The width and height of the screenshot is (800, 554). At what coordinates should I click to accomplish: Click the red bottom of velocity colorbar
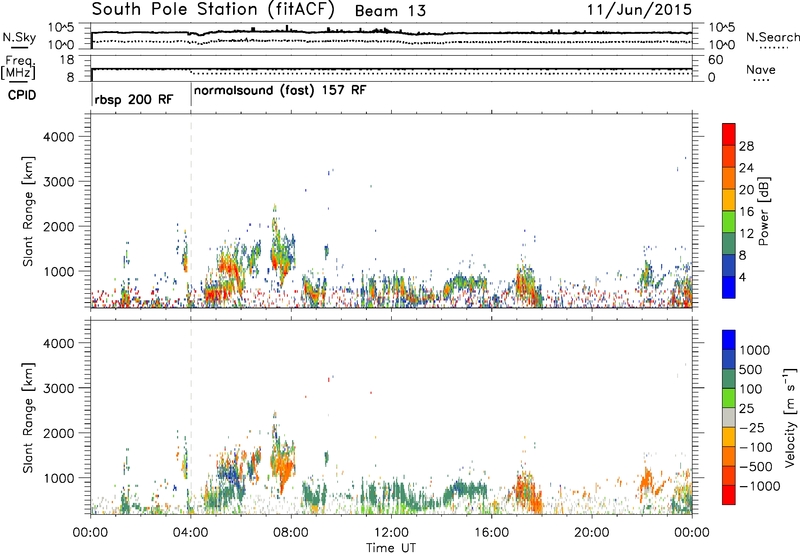coord(729,495)
